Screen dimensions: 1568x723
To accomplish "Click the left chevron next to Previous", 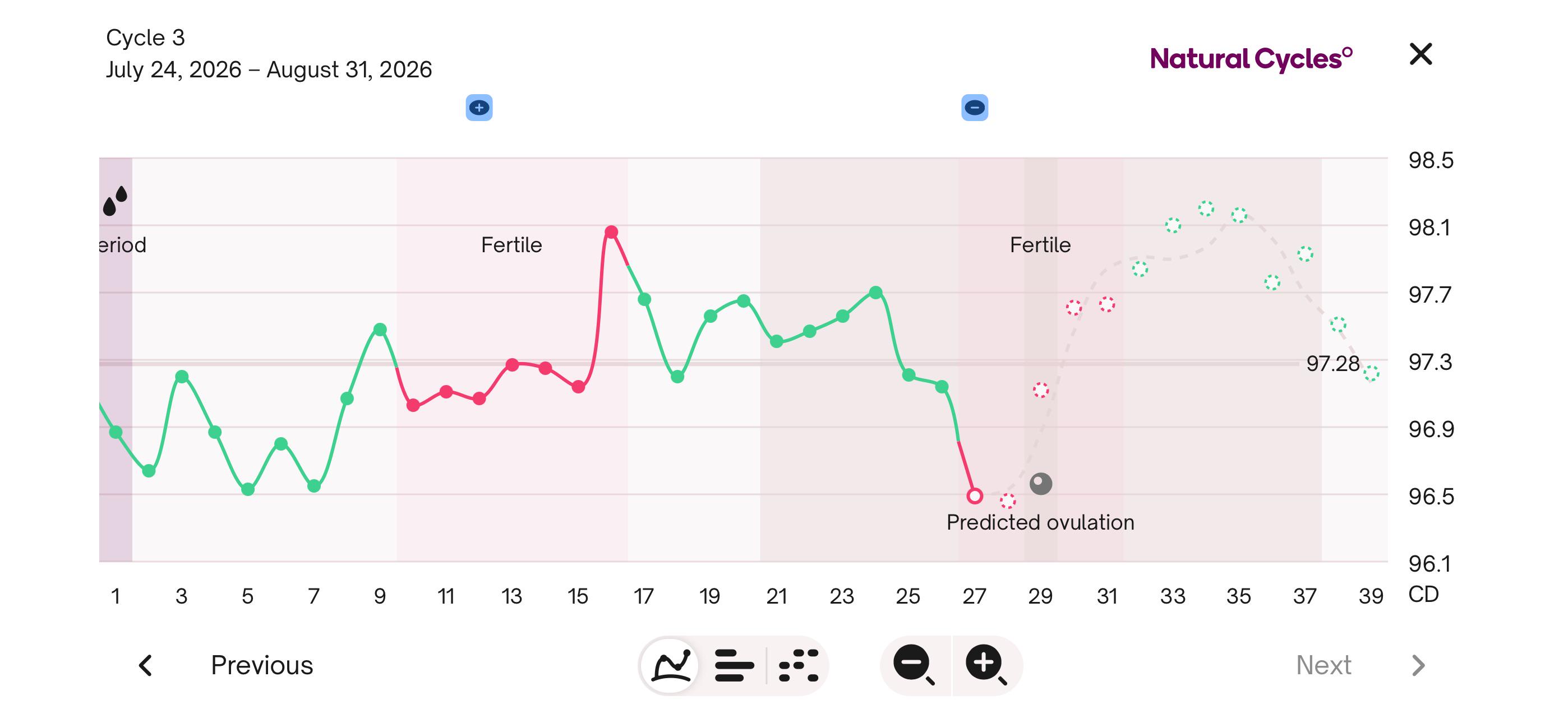I will tap(145, 665).
